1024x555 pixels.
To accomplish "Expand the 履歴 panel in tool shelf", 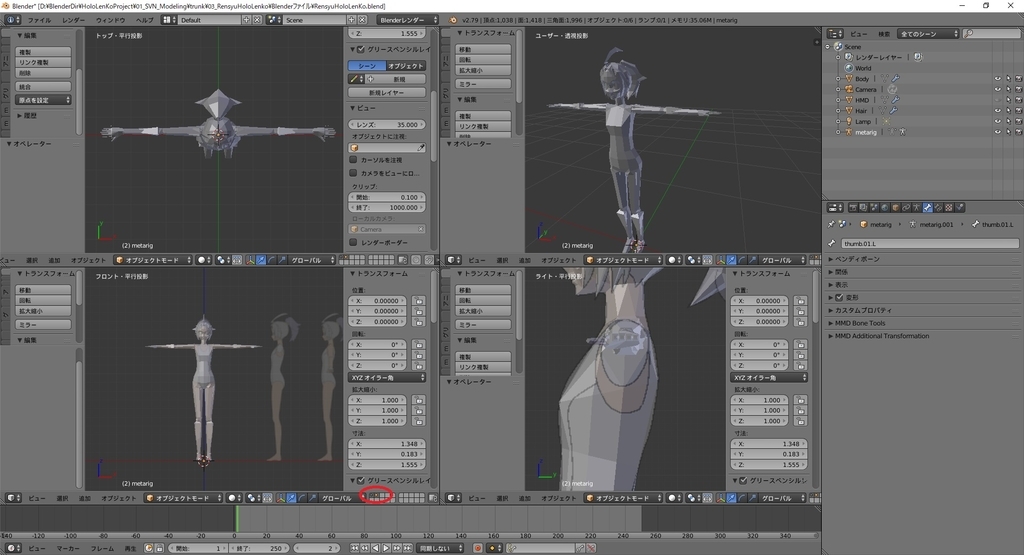I will [28, 116].
